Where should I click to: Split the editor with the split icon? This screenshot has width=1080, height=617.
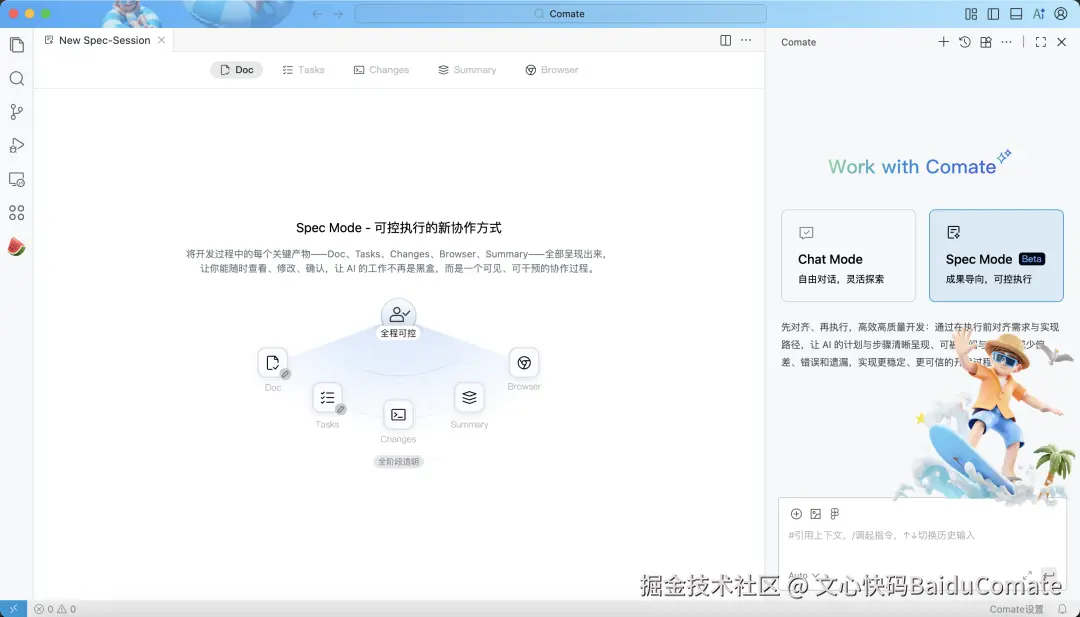(725, 41)
